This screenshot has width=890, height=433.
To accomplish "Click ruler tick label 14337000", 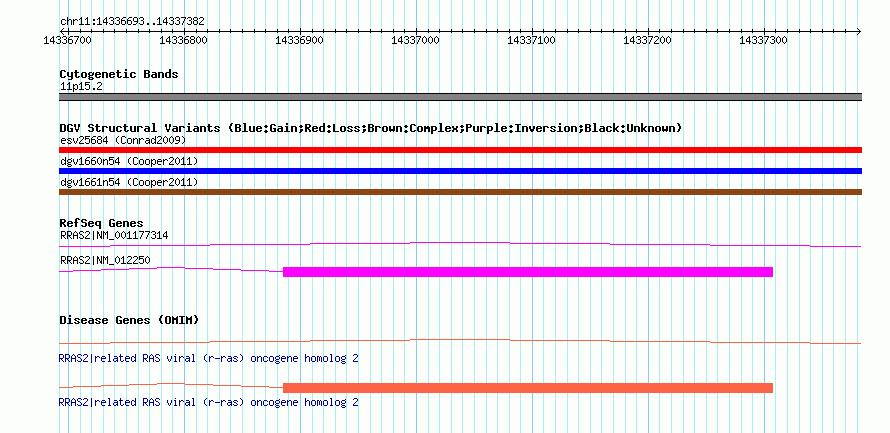I will tap(415, 40).
